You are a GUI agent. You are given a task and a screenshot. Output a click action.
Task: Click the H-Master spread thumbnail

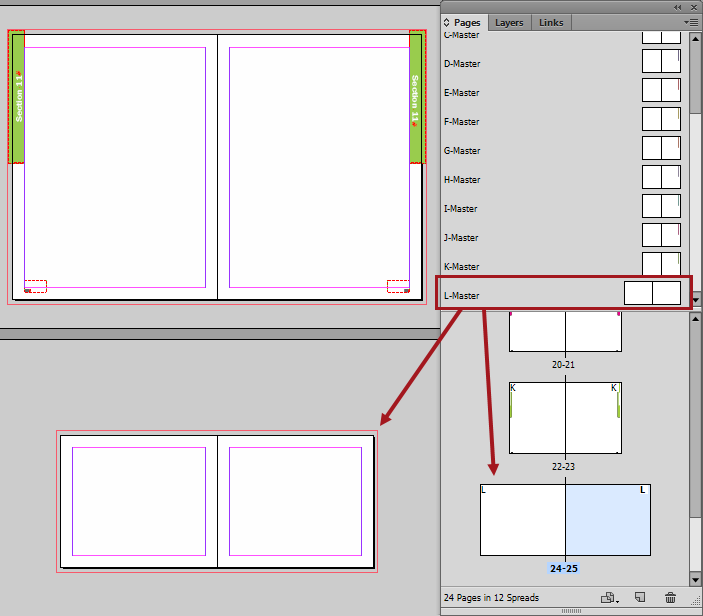point(661,177)
